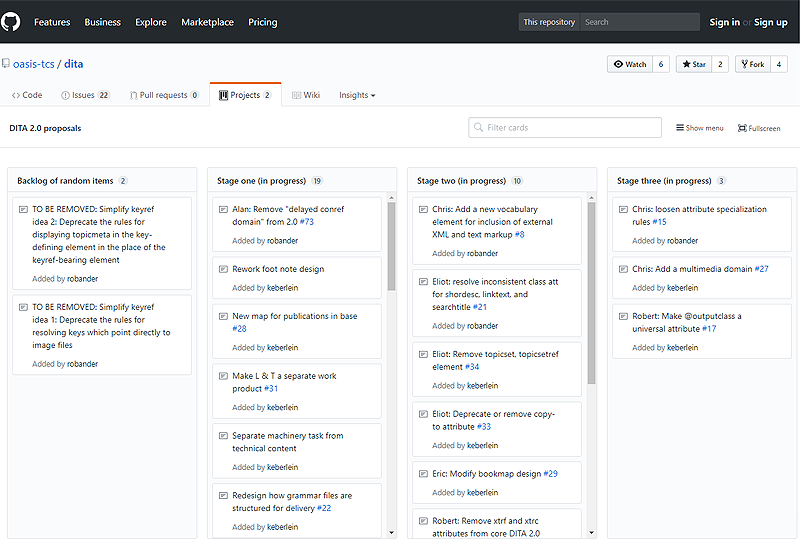
Task: Click note icon on 'Redesign how grammar files' card
Action: (223, 495)
